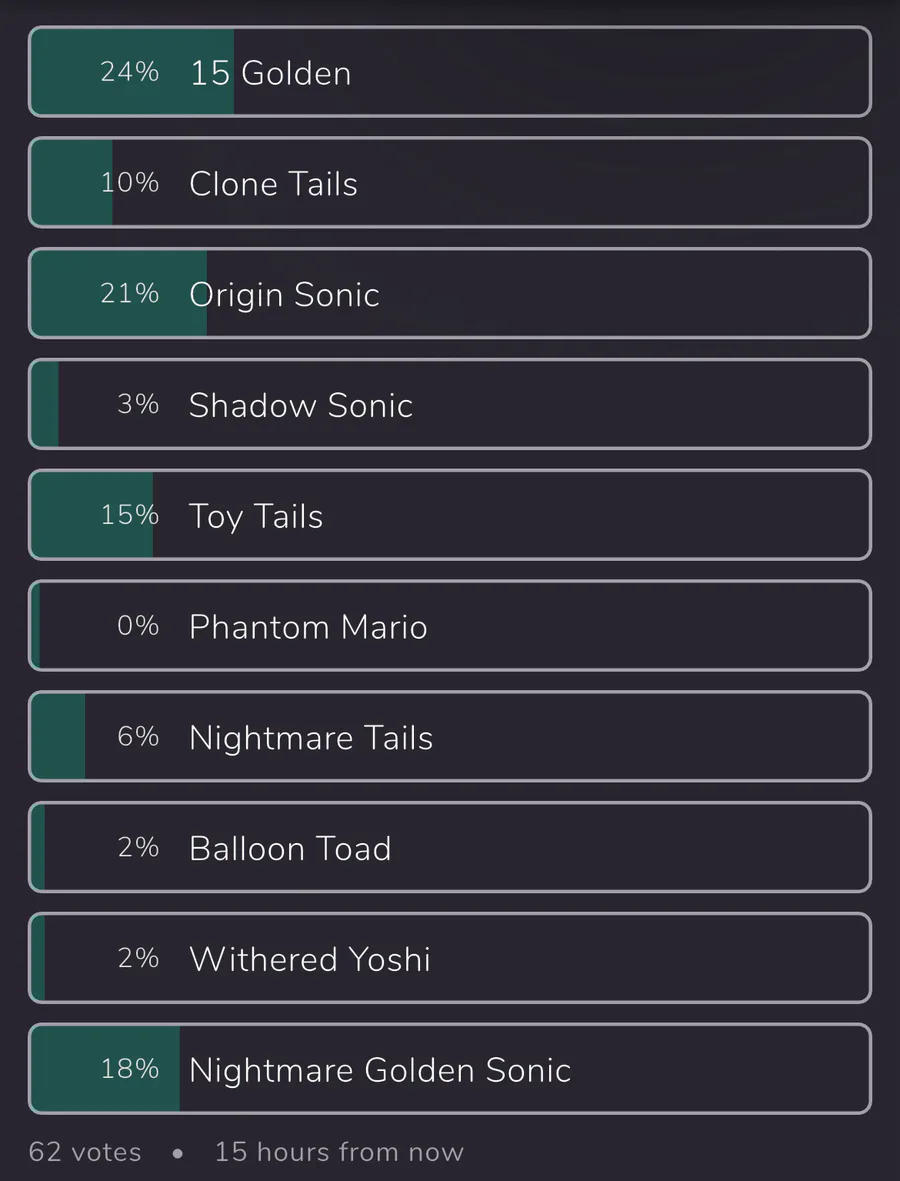Select the Withered Yoshi poll option
The height and width of the screenshot is (1181, 900).
[450, 959]
